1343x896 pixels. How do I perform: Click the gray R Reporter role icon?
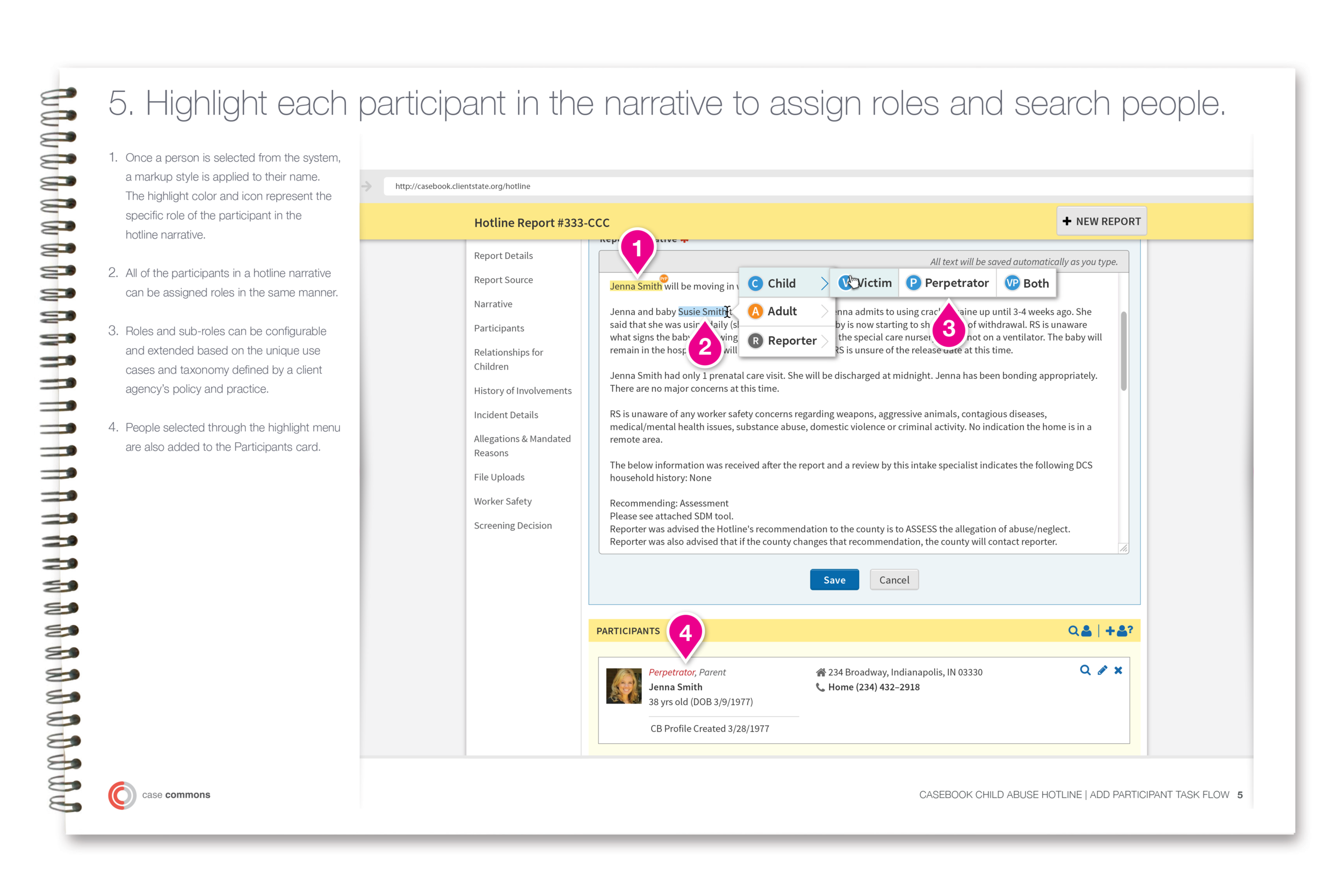(755, 341)
